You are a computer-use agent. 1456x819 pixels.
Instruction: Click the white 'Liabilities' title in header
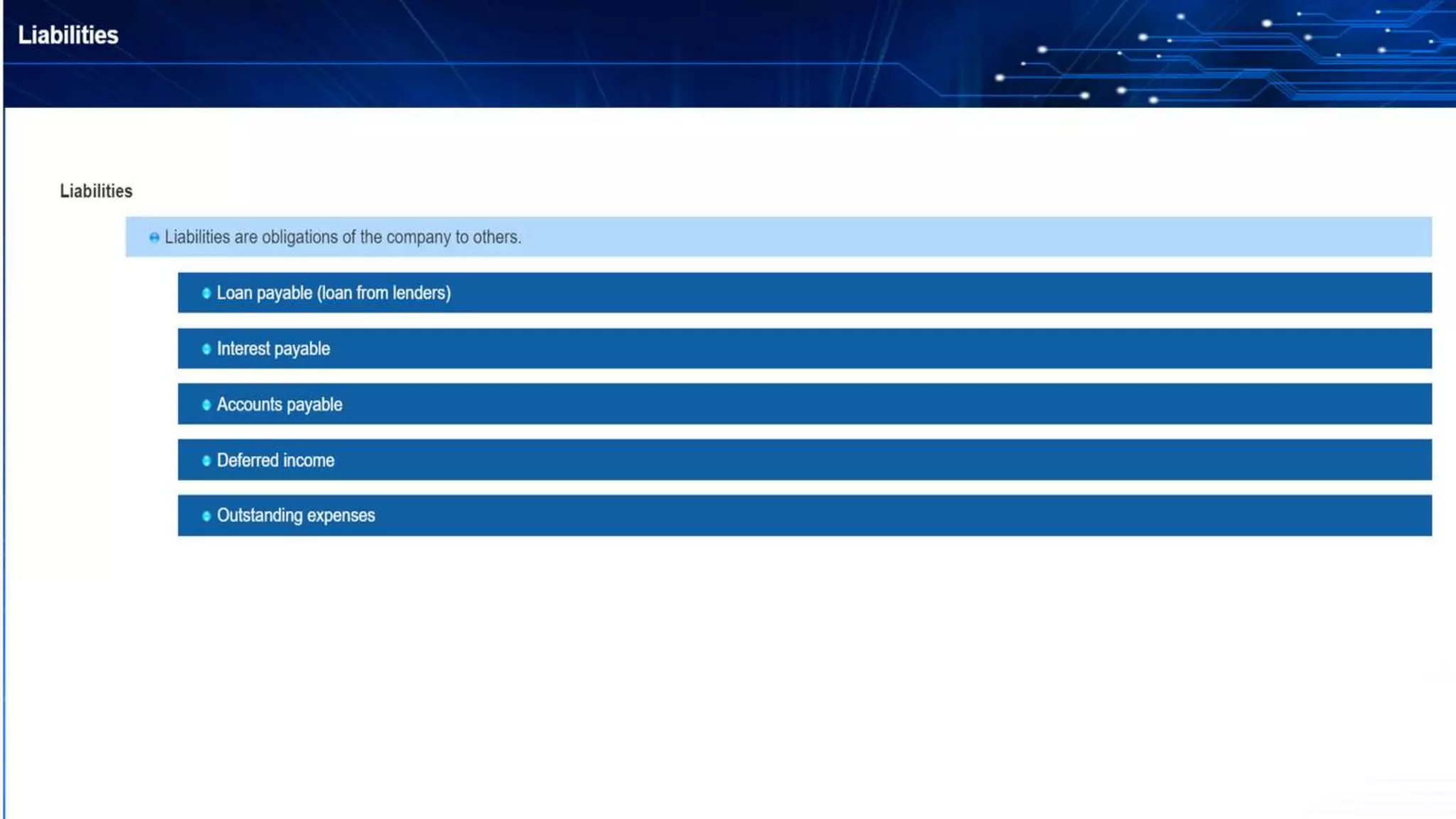[x=68, y=35]
